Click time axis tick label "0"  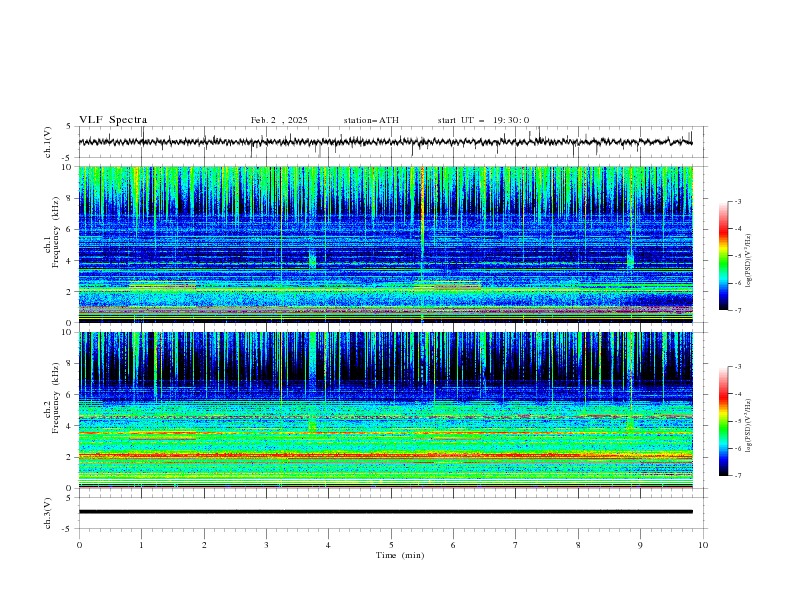pos(79,545)
